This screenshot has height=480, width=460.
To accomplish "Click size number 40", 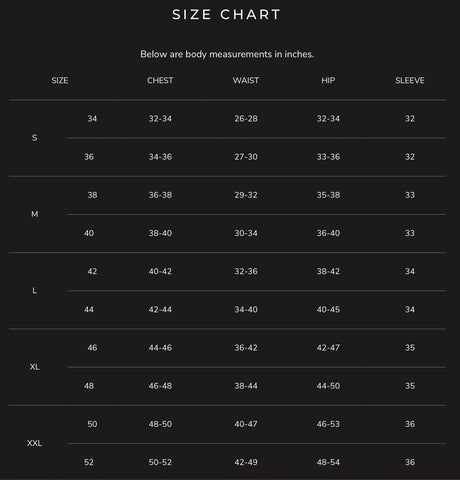I will (89, 233).
